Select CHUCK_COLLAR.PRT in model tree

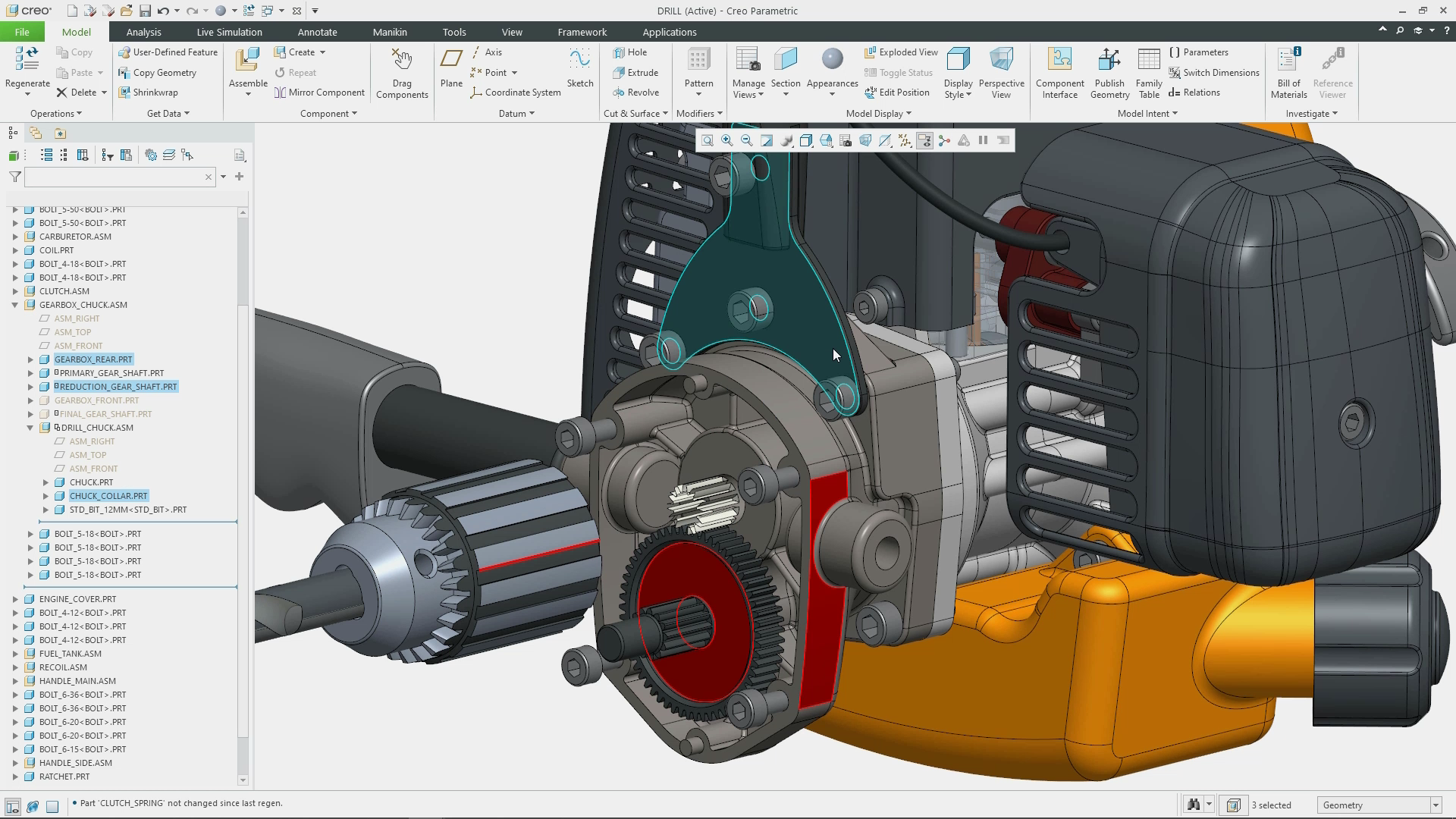coord(108,496)
